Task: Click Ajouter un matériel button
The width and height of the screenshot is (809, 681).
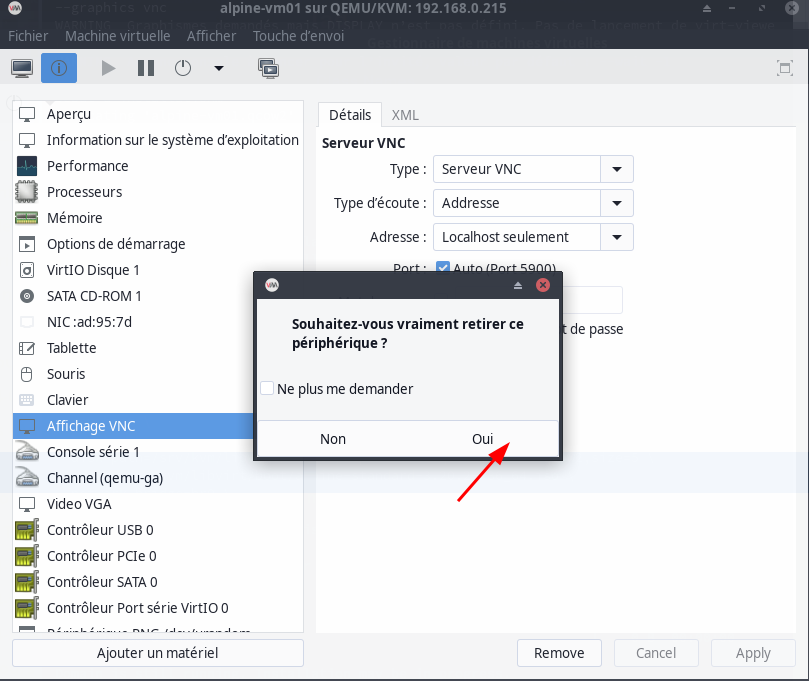Action: coord(157,653)
